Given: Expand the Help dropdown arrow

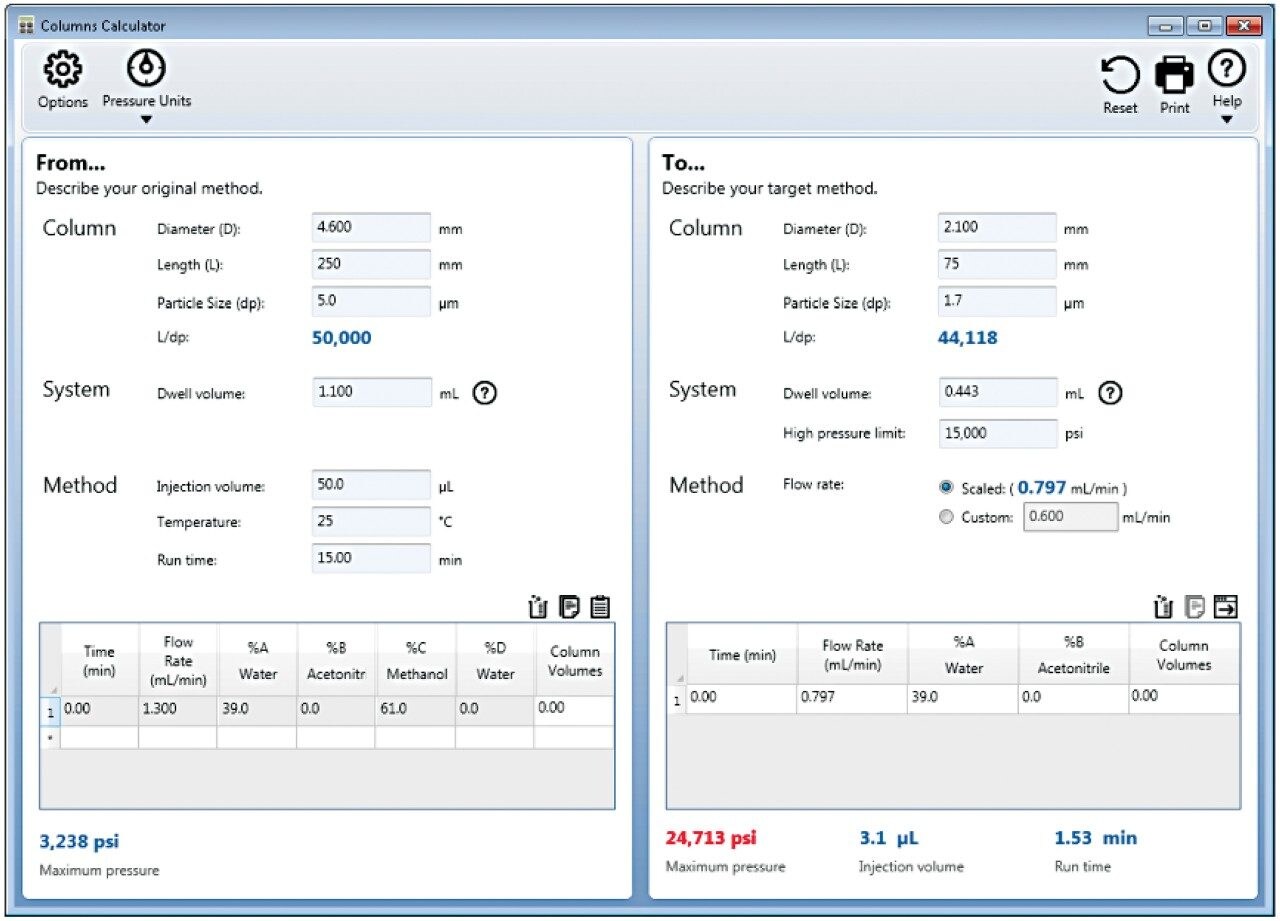Looking at the screenshot, I should click(x=1226, y=120).
